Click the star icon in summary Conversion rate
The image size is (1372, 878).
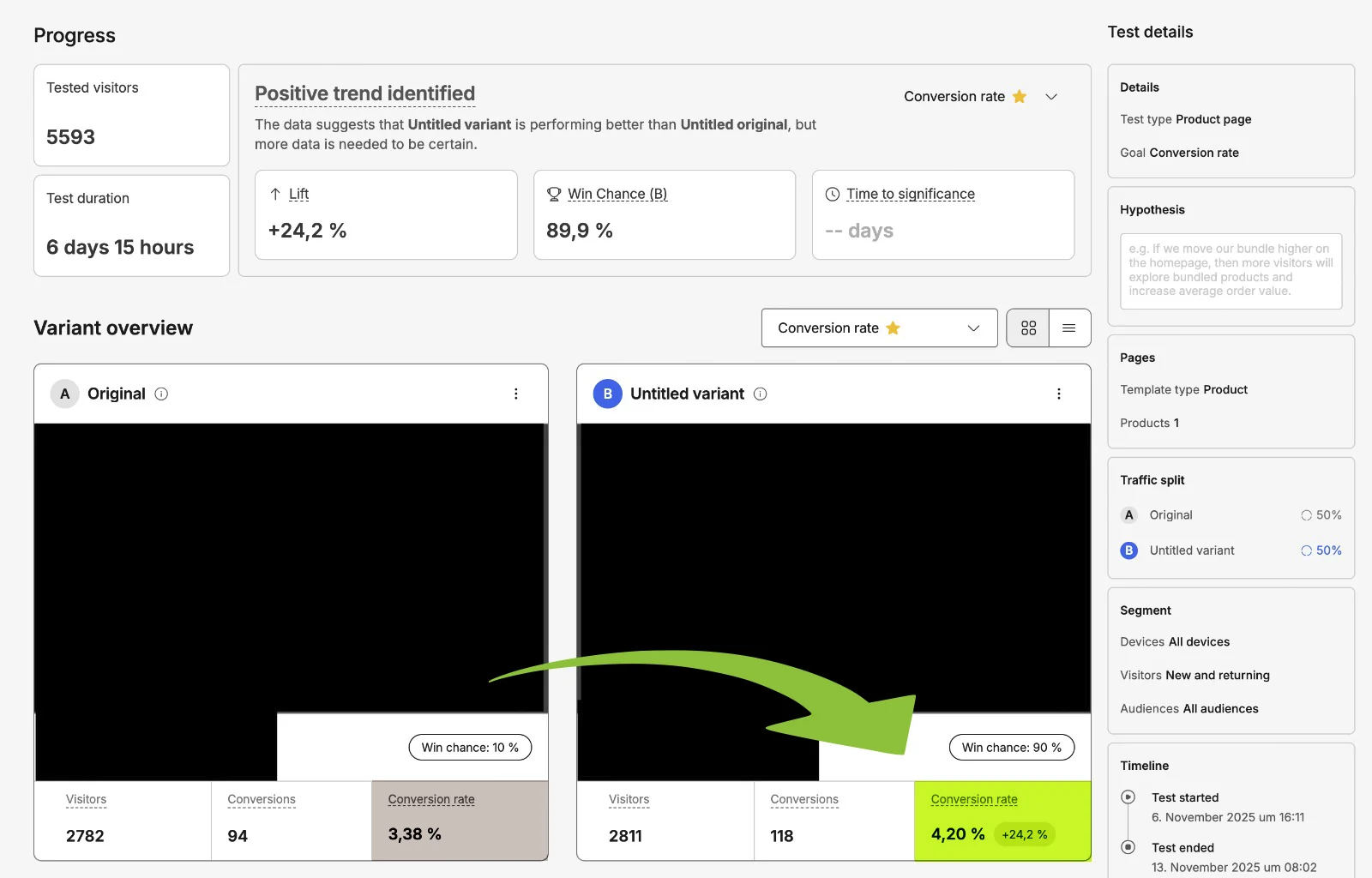coord(1020,96)
